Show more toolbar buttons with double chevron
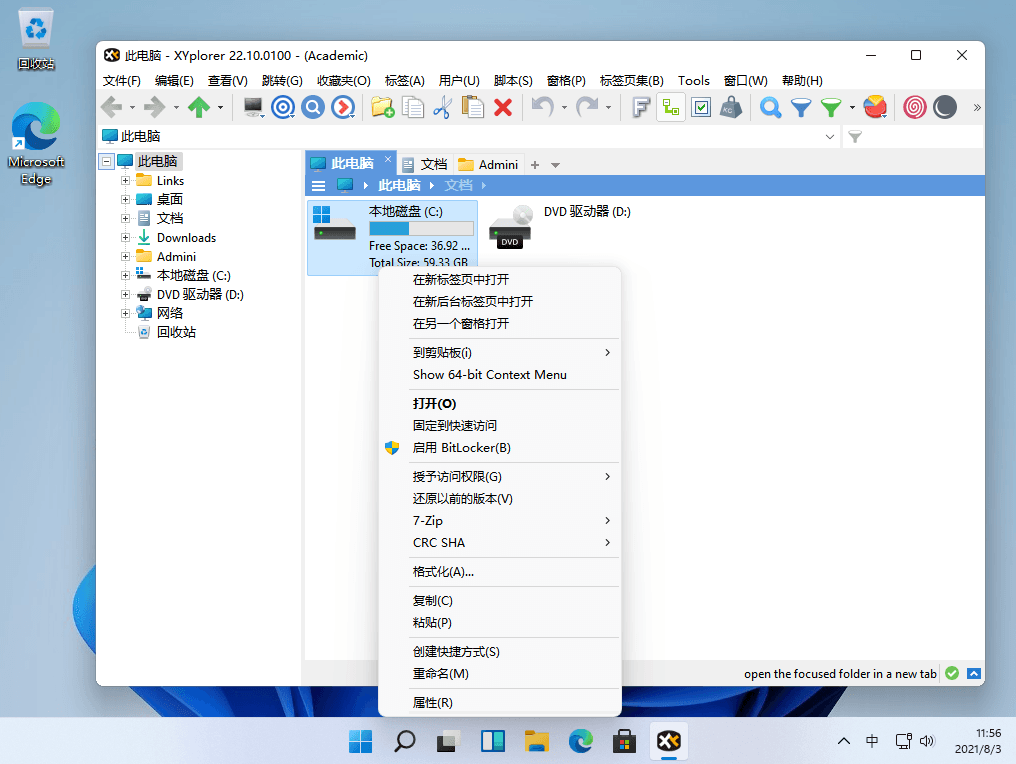This screenshot has height=764, width=1016. click(976, 108)
